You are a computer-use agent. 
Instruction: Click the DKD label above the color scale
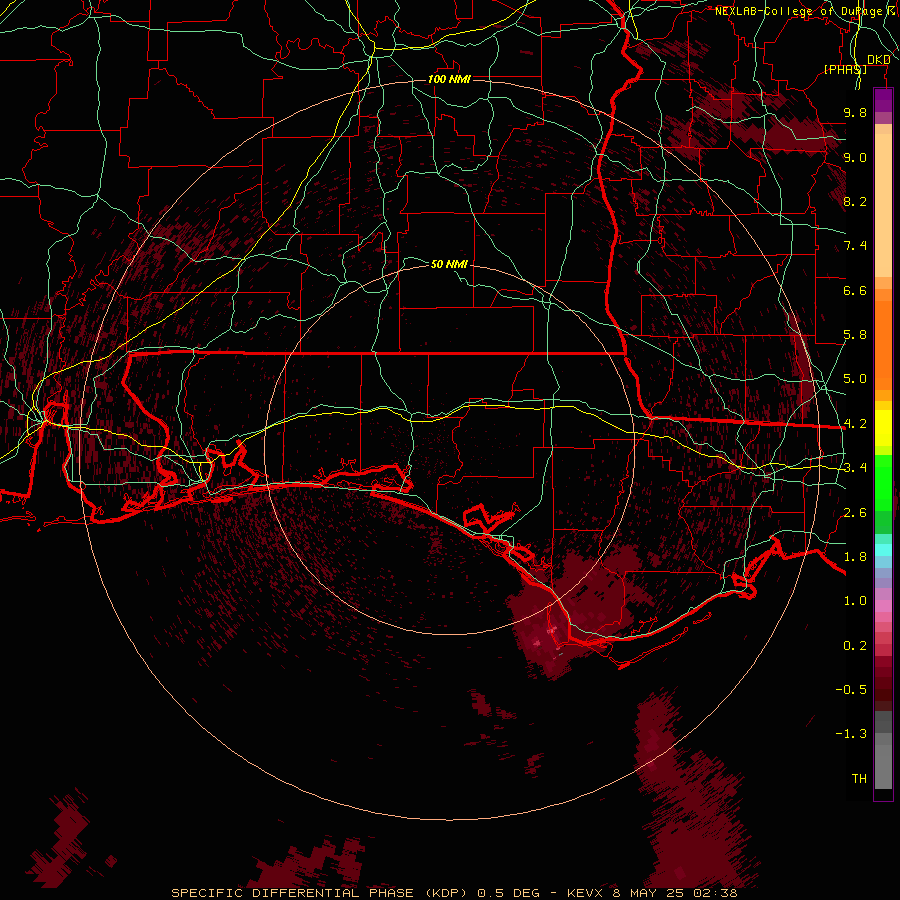[879, 60]
